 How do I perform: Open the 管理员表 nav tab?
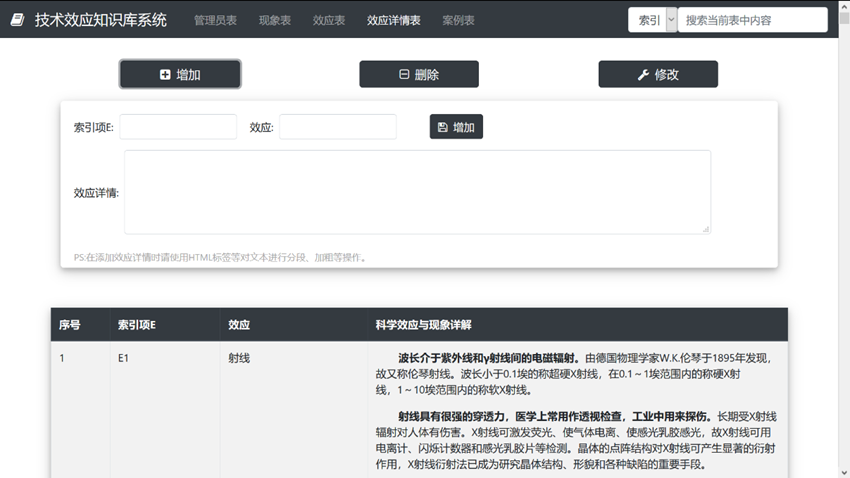215,20
